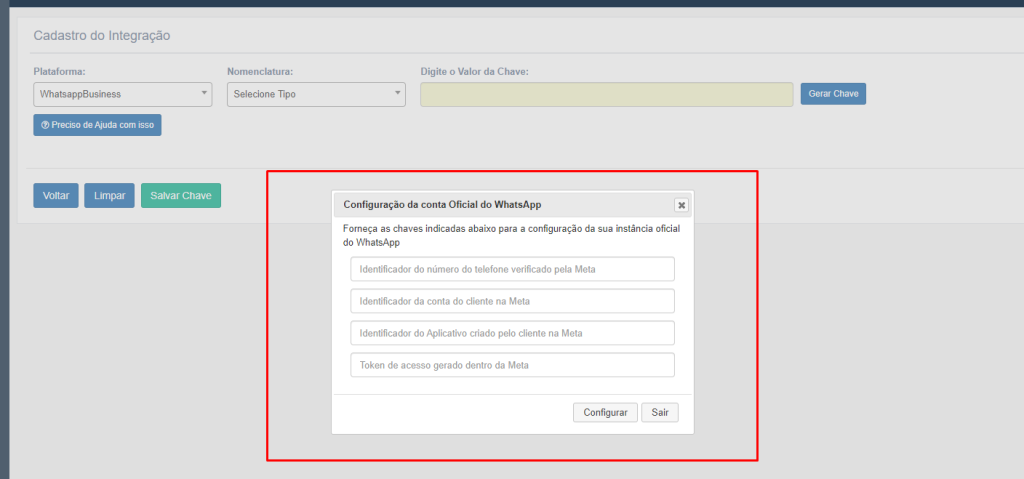Focus the phone number identifier field

click(x=513, y=269)
